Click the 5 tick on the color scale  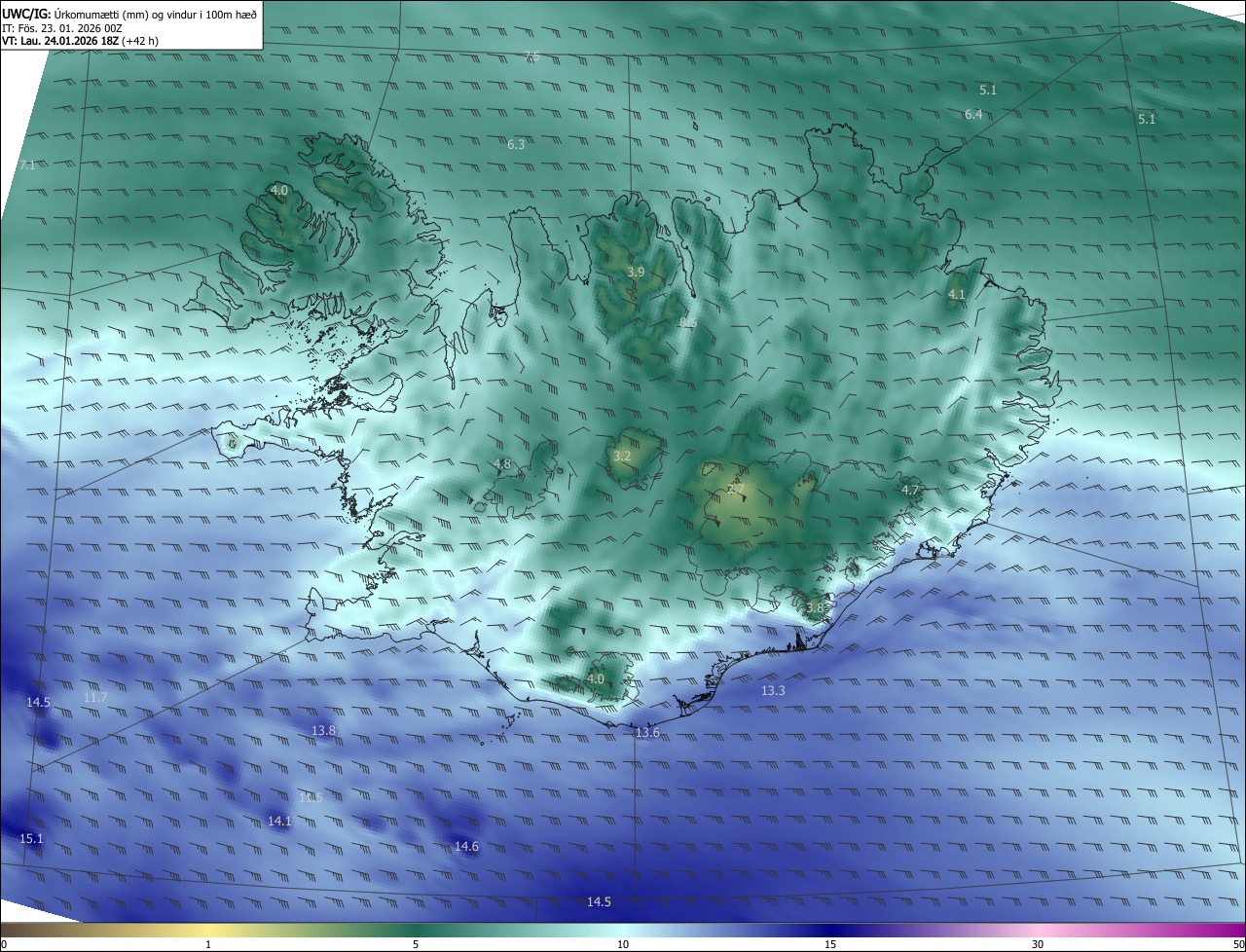tap(416, 944)
